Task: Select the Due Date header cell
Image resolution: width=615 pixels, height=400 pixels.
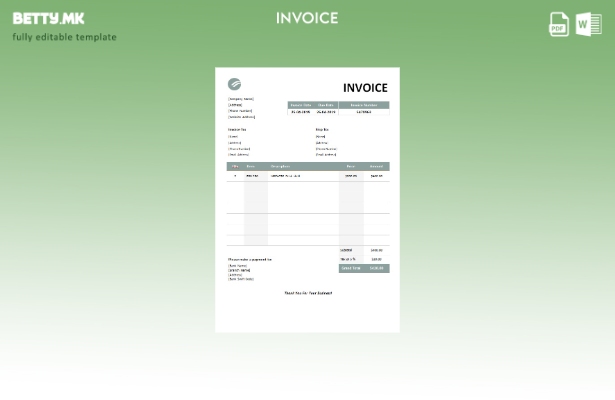Action: (x=326, y=105)
